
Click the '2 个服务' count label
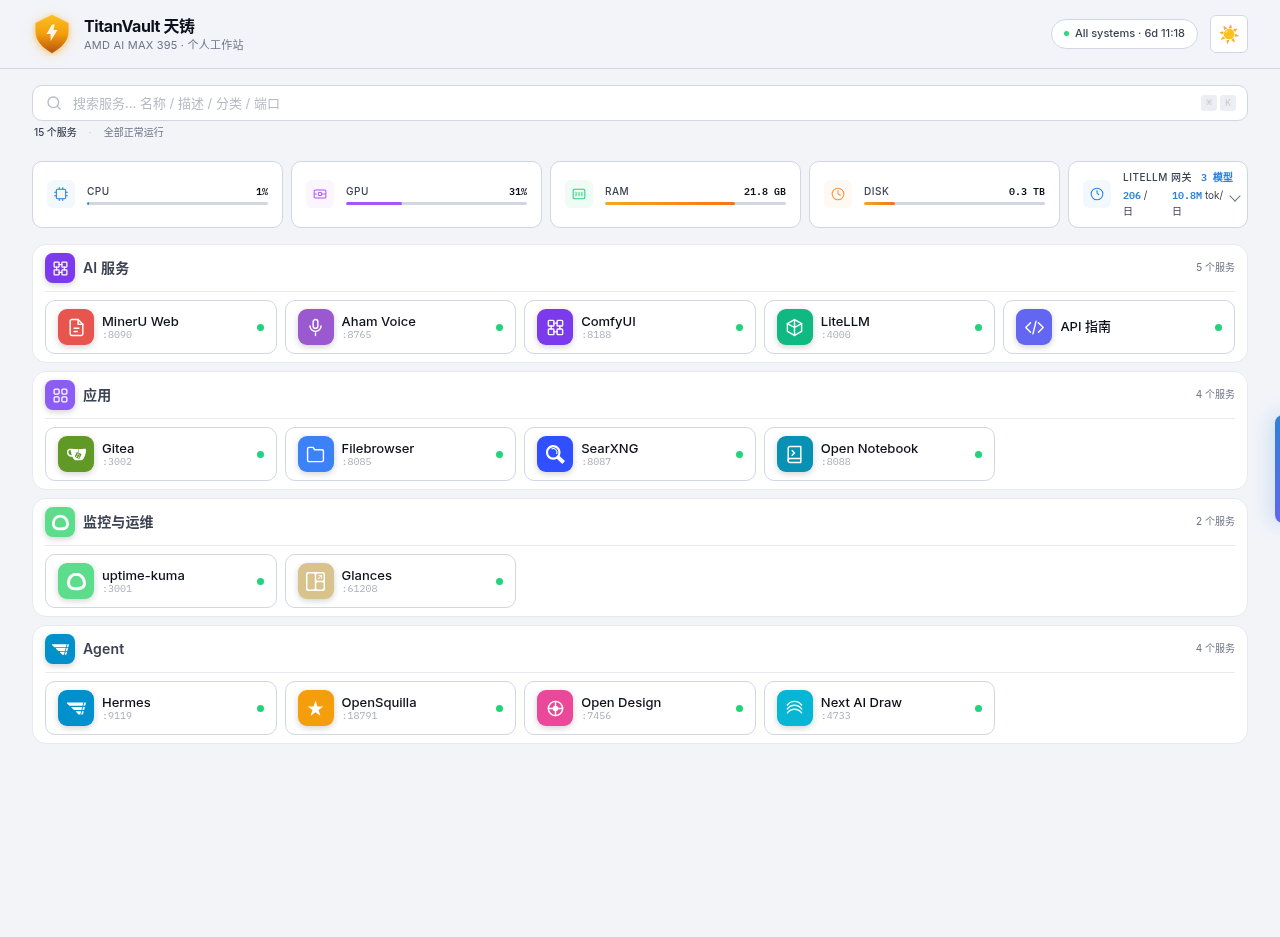coord(1215,521)
